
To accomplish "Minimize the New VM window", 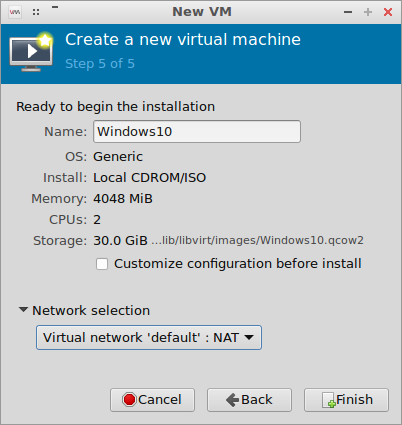I will (348, 12).
